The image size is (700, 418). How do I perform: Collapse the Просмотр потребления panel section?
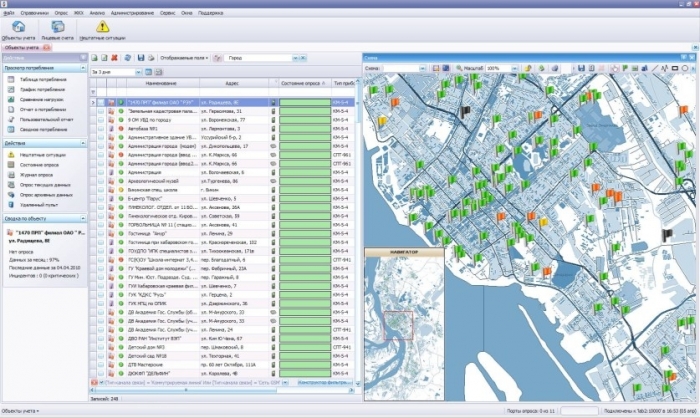click(81, 67)
